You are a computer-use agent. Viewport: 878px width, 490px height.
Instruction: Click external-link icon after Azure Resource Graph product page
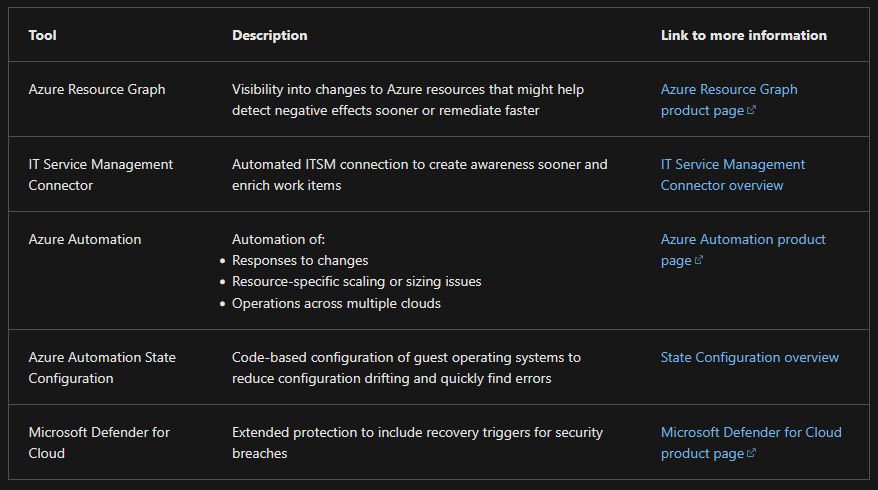pyautogui.click(x=751, y=110)
